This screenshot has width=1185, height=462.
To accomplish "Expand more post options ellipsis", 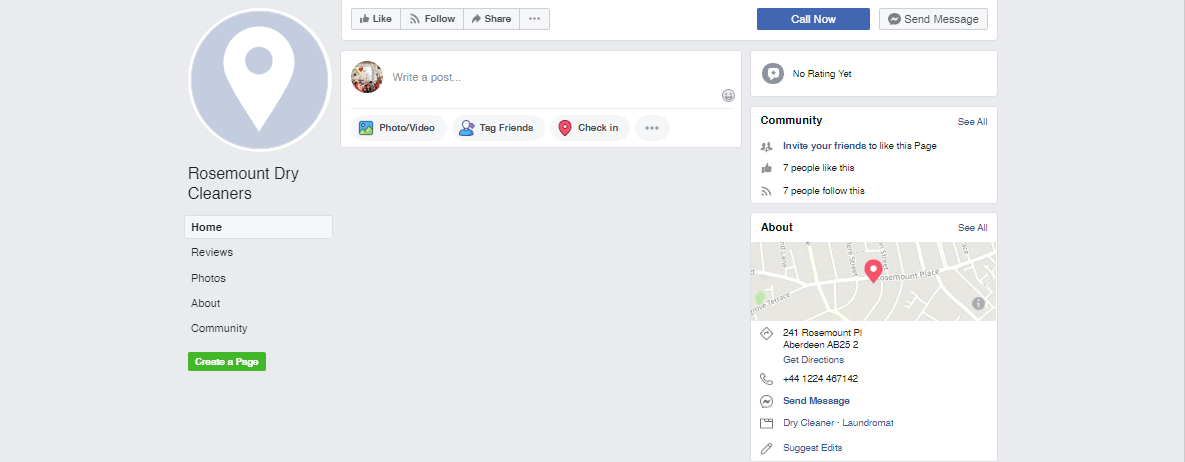I will click(652, 128).
